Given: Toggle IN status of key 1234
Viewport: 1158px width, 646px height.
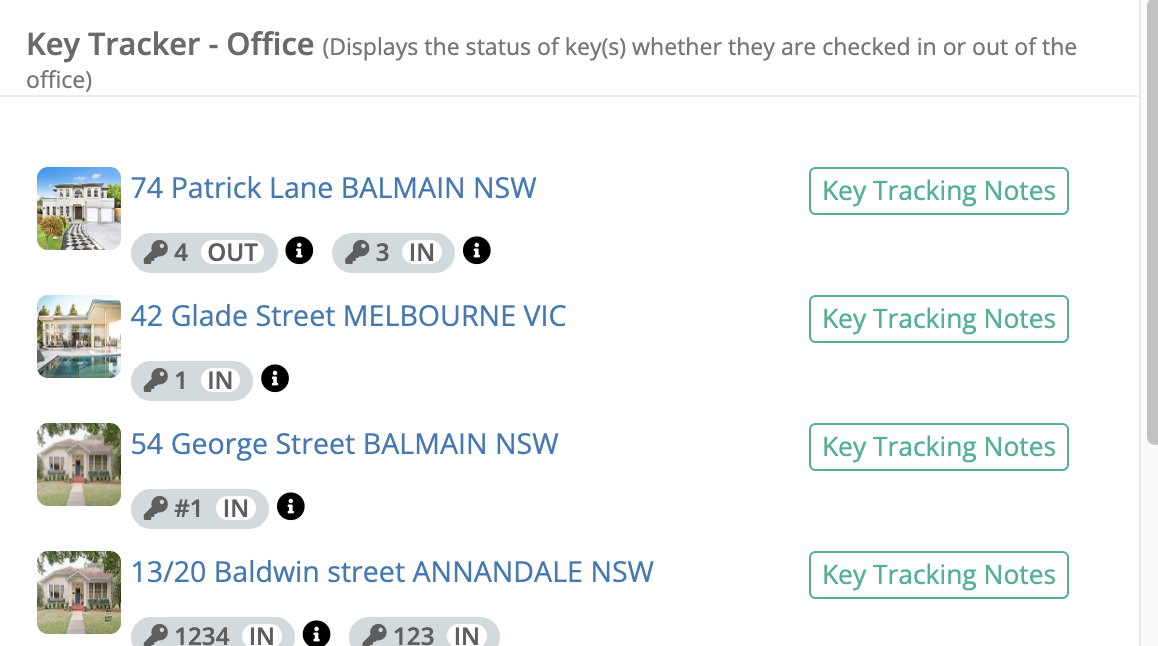Looking at the screenshot, I should 261,635.
